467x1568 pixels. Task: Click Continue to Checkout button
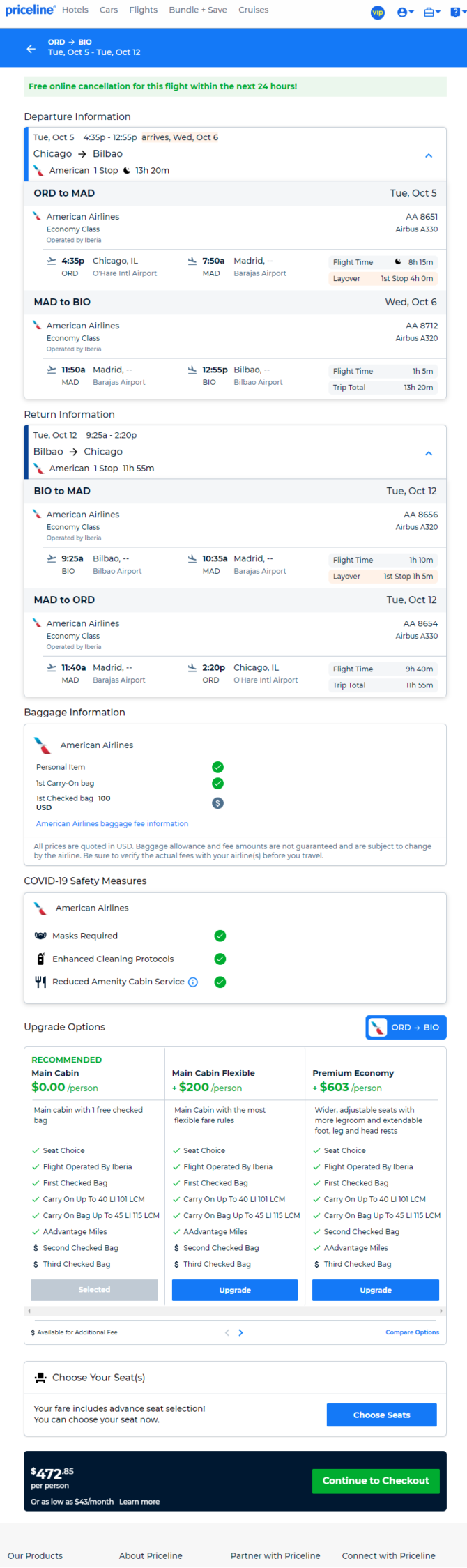[x=376, y=1480]
